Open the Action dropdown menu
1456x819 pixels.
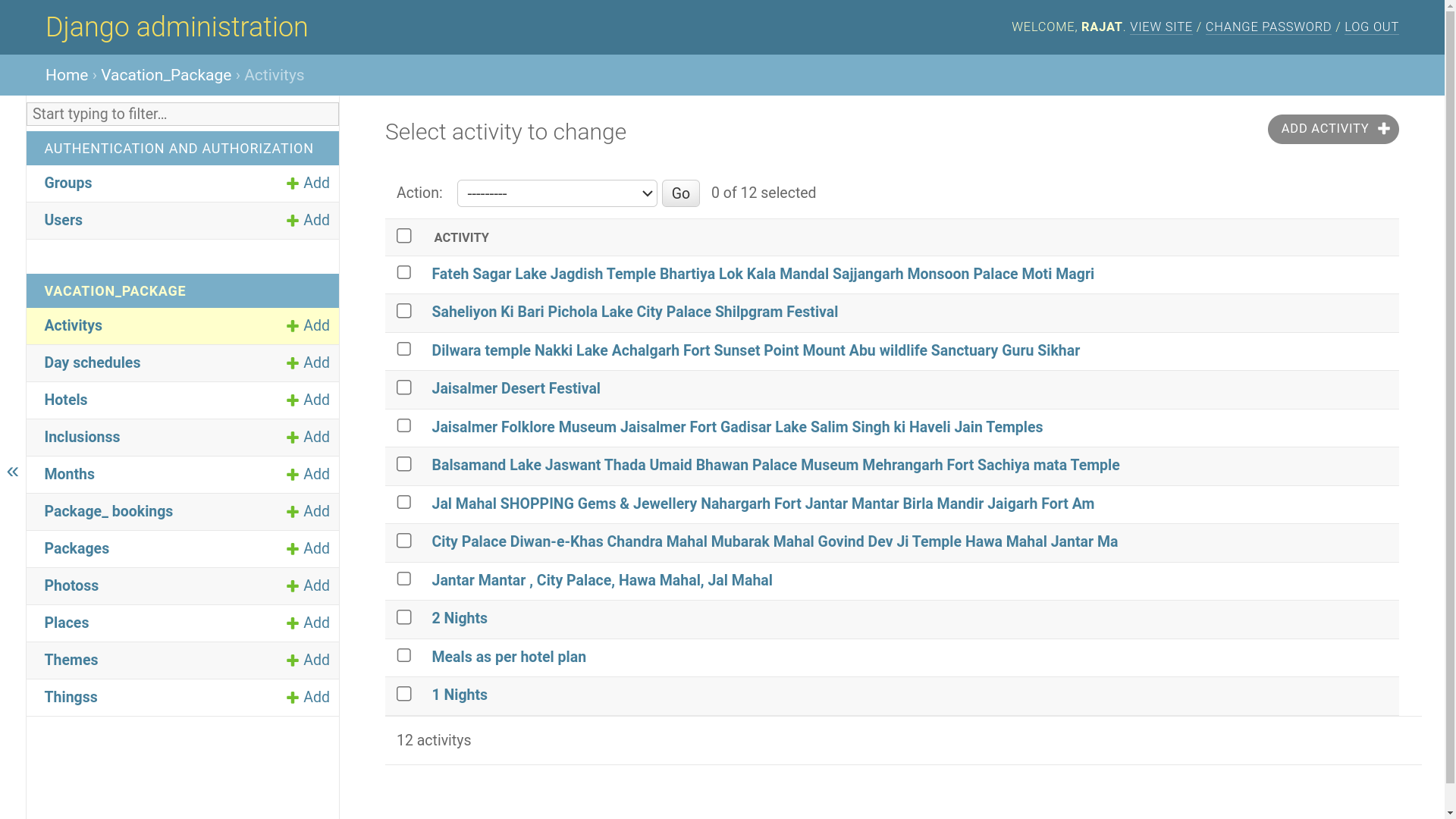click(x=557, y=193)
